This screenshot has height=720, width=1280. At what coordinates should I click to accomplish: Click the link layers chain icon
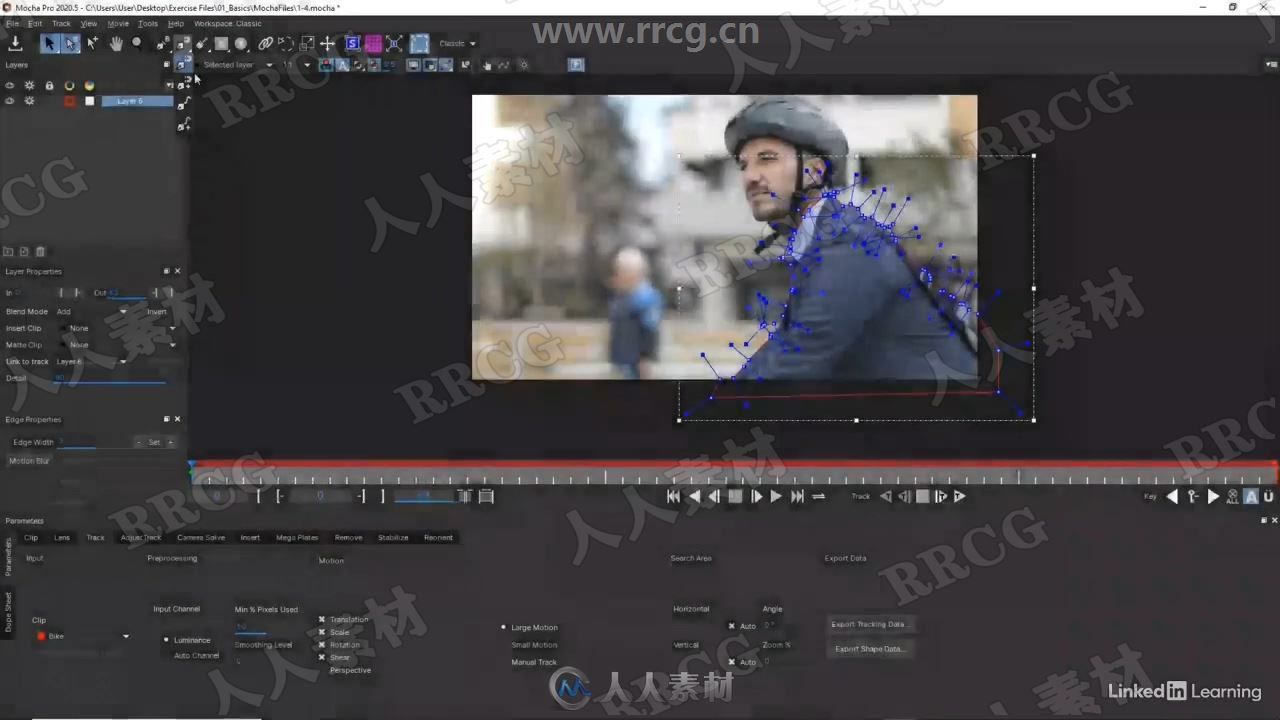[x=265, y=43]
